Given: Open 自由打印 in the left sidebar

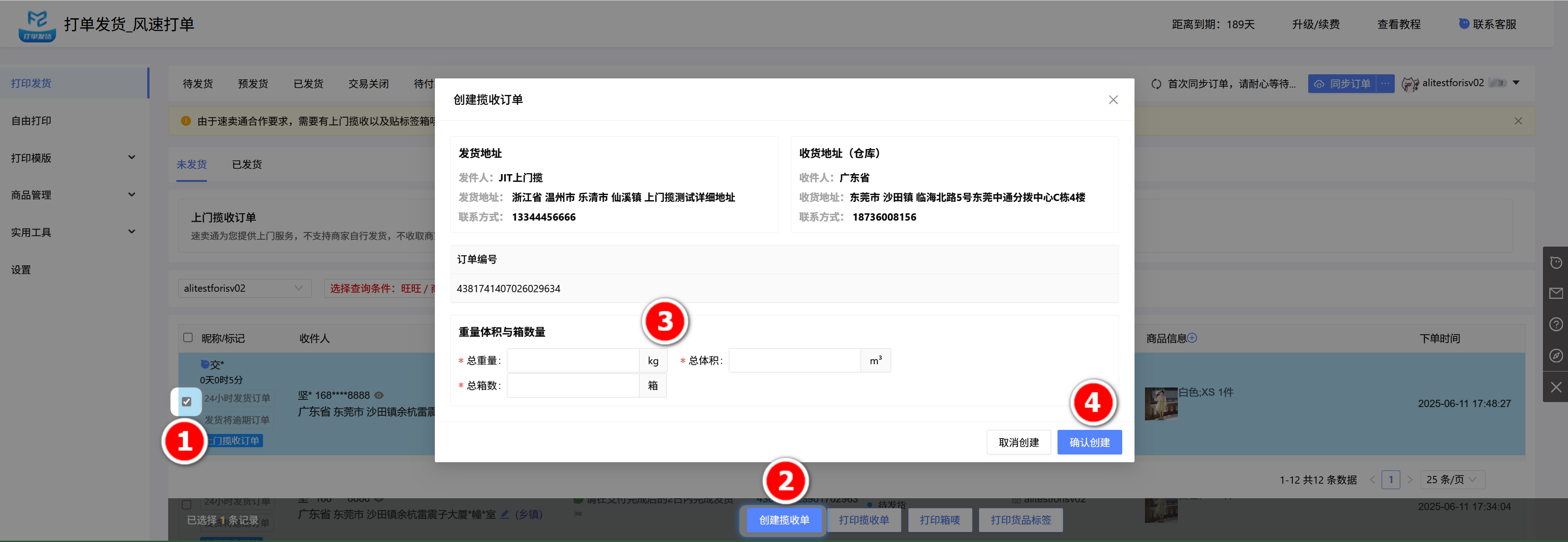Looking at the screenshot, I should pos(31,121).
